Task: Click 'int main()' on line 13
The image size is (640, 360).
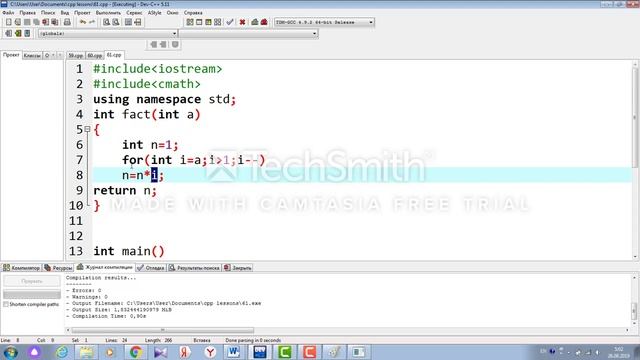Action: 129,251
